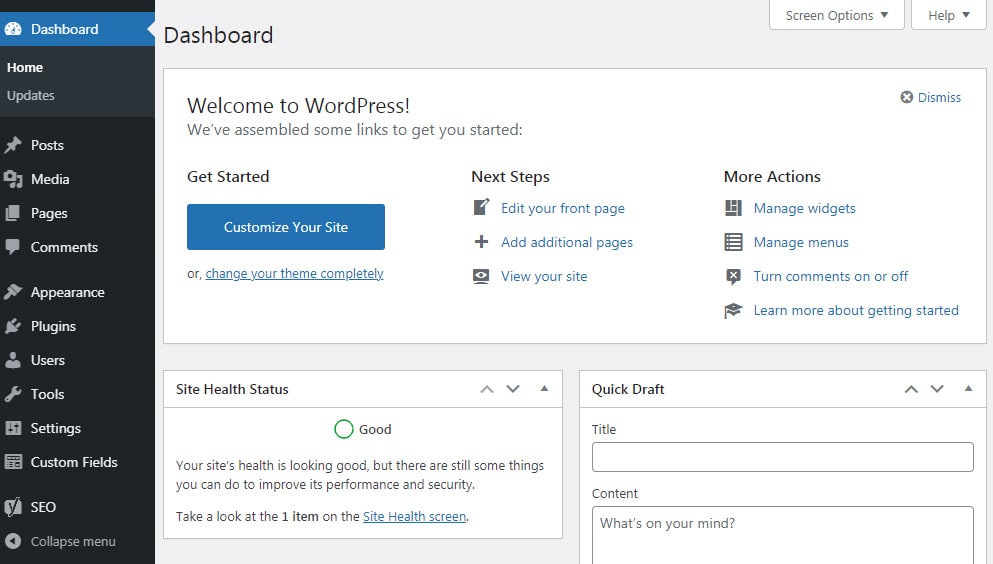
Task: Open the Site Health screen link
Action: [414, 517]
